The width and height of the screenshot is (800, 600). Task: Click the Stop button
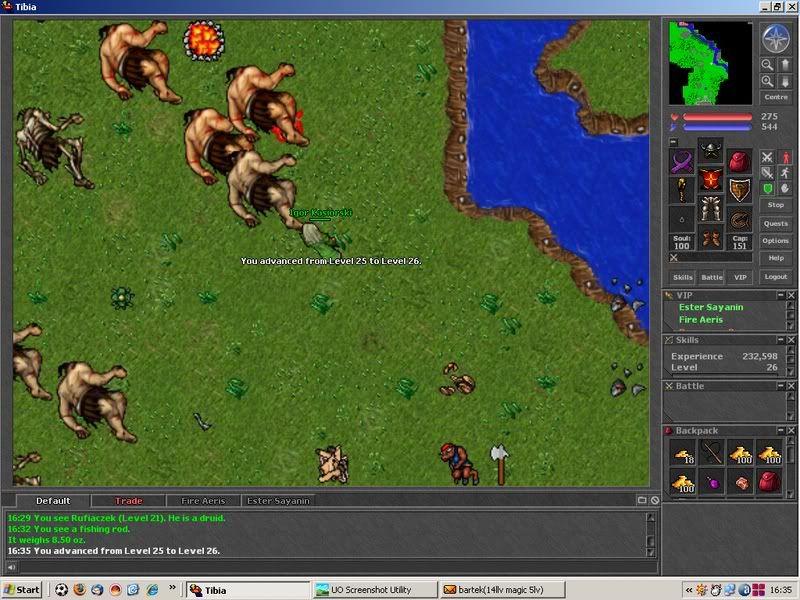[776, 205]
